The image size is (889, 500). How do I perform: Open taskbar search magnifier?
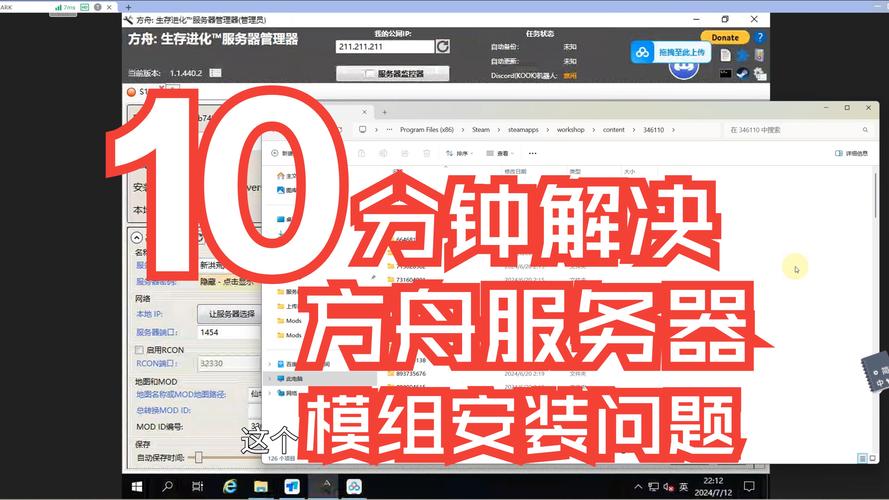point(167,486)
